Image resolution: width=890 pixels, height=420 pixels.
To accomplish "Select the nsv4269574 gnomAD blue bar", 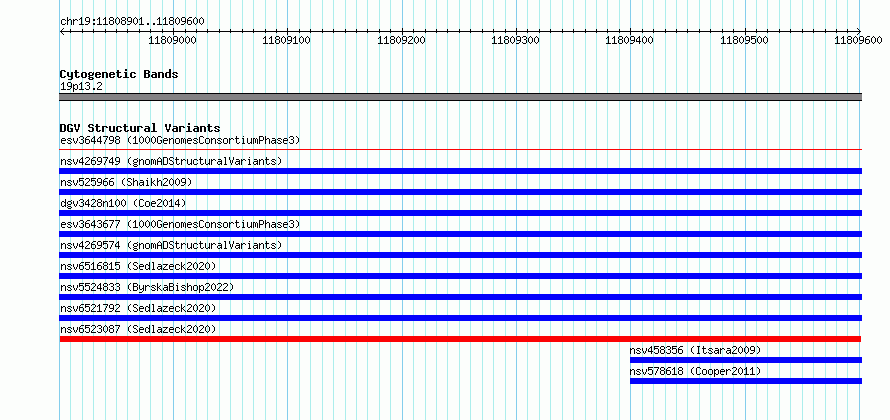I will (x=460, y=255).
